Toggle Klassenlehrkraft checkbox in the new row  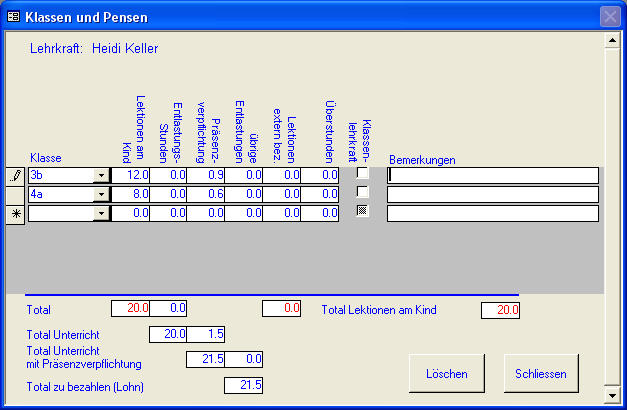point(363,211)
